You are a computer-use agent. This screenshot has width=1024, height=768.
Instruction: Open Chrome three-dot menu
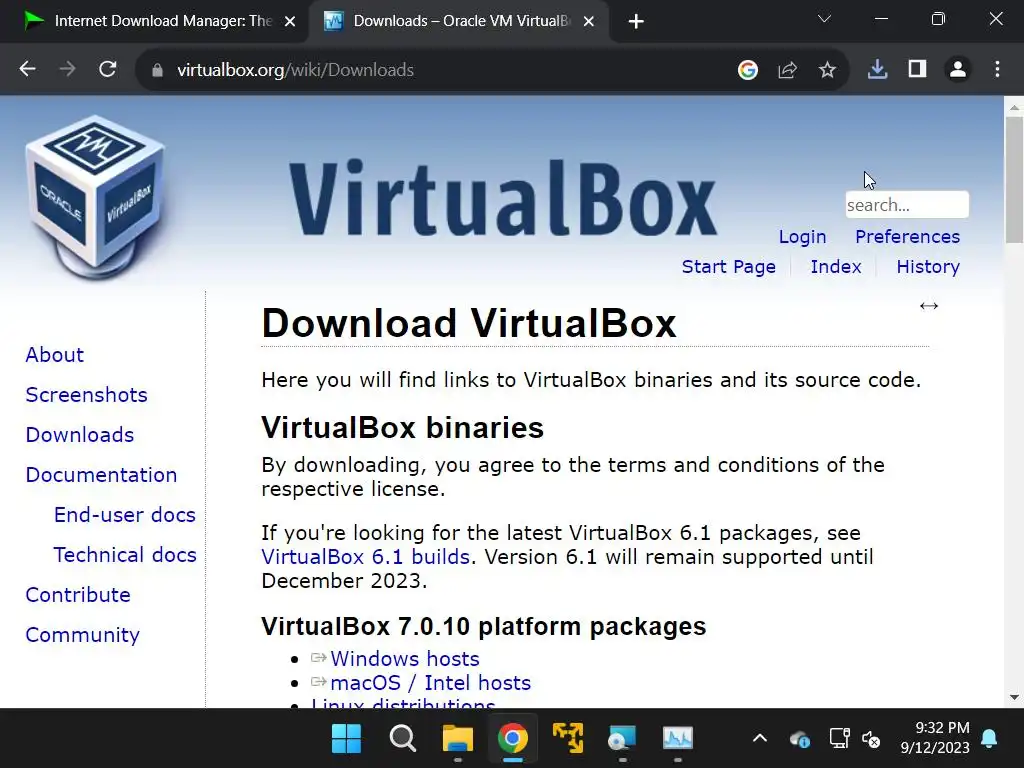[x=997, y=69]
